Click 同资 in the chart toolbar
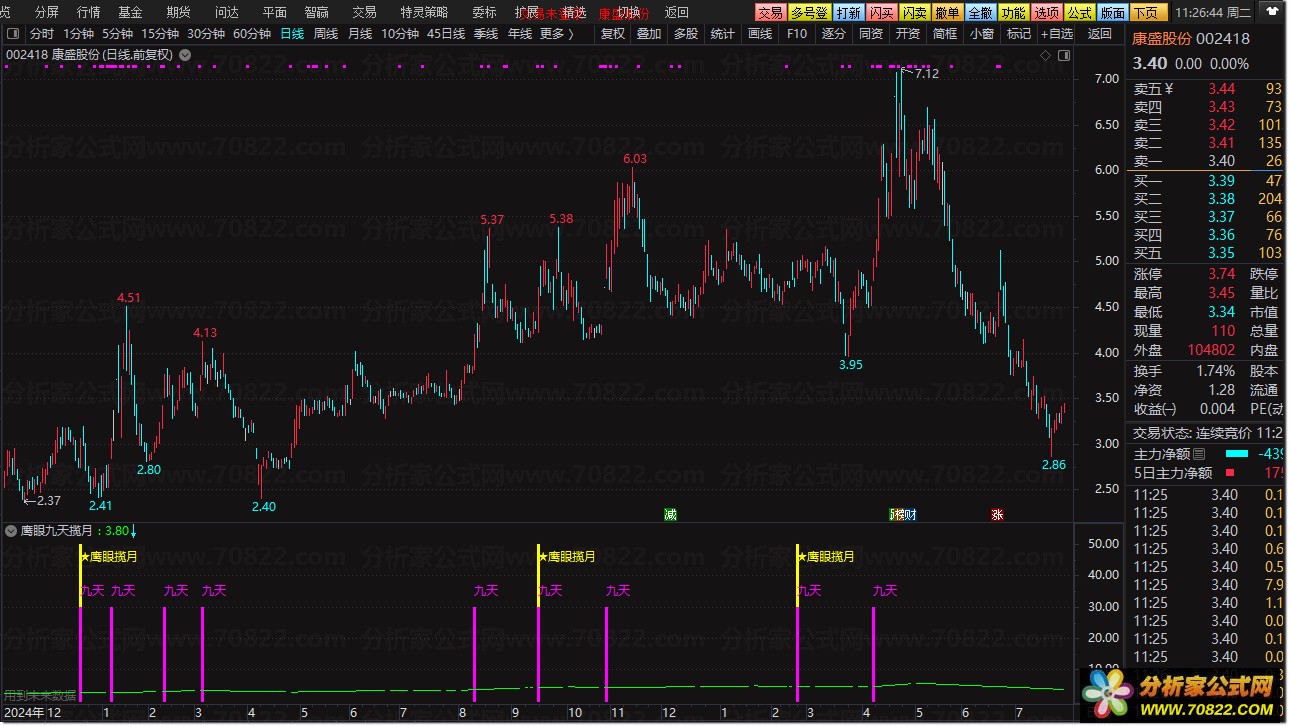1290x726 pixels. (871, 33)
